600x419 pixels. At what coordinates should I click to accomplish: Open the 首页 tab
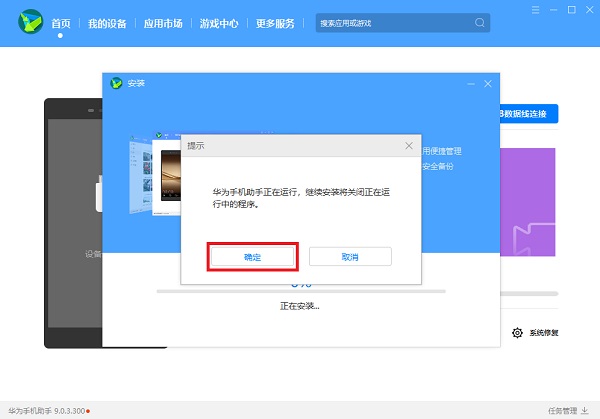(x=61, y=23)
